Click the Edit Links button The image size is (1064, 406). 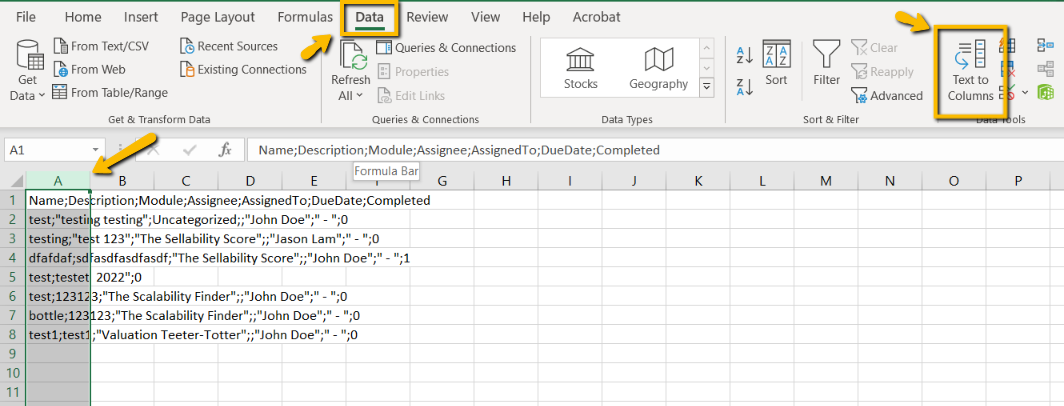pos(411,96)
